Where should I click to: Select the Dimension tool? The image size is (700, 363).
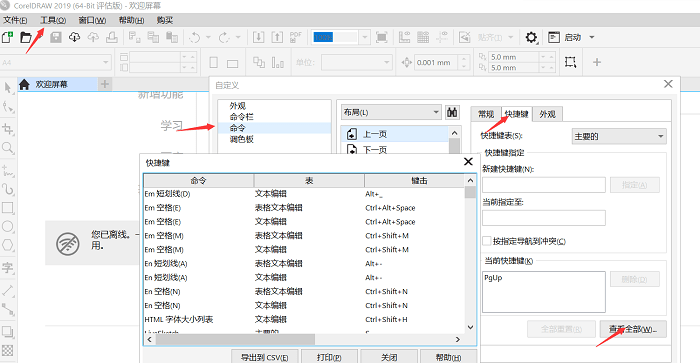[x=8, y=290]
